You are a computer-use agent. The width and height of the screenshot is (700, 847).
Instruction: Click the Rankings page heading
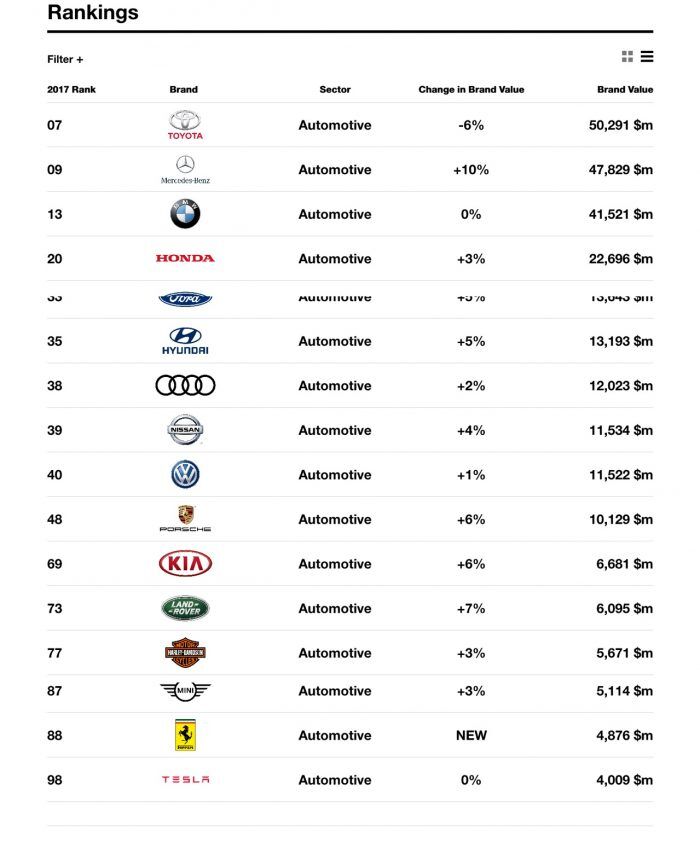click(x=95, y=13)
